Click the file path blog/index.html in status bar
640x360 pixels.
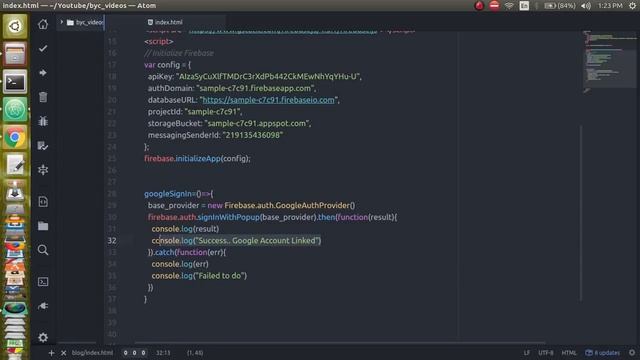[92, 353]
